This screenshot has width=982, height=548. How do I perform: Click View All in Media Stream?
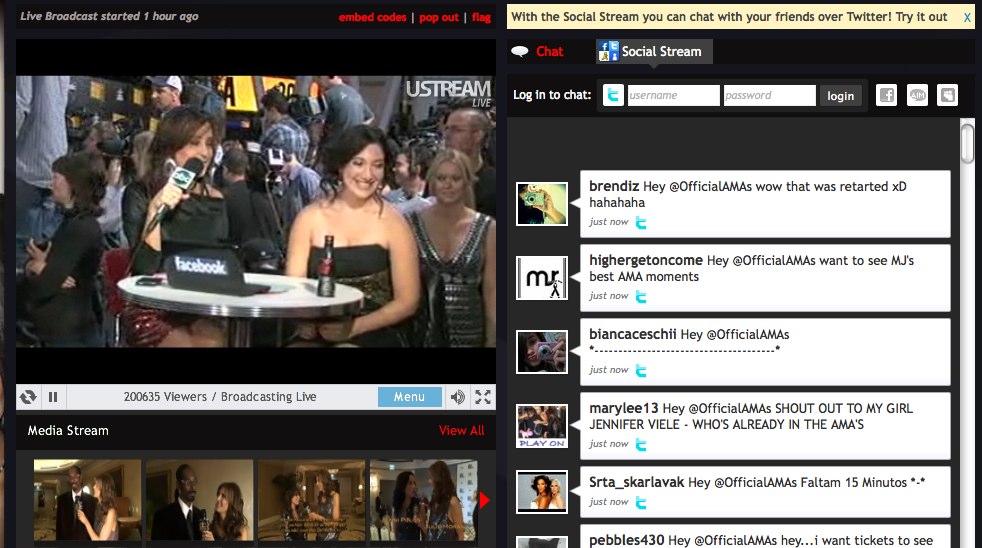pos(462,430)
